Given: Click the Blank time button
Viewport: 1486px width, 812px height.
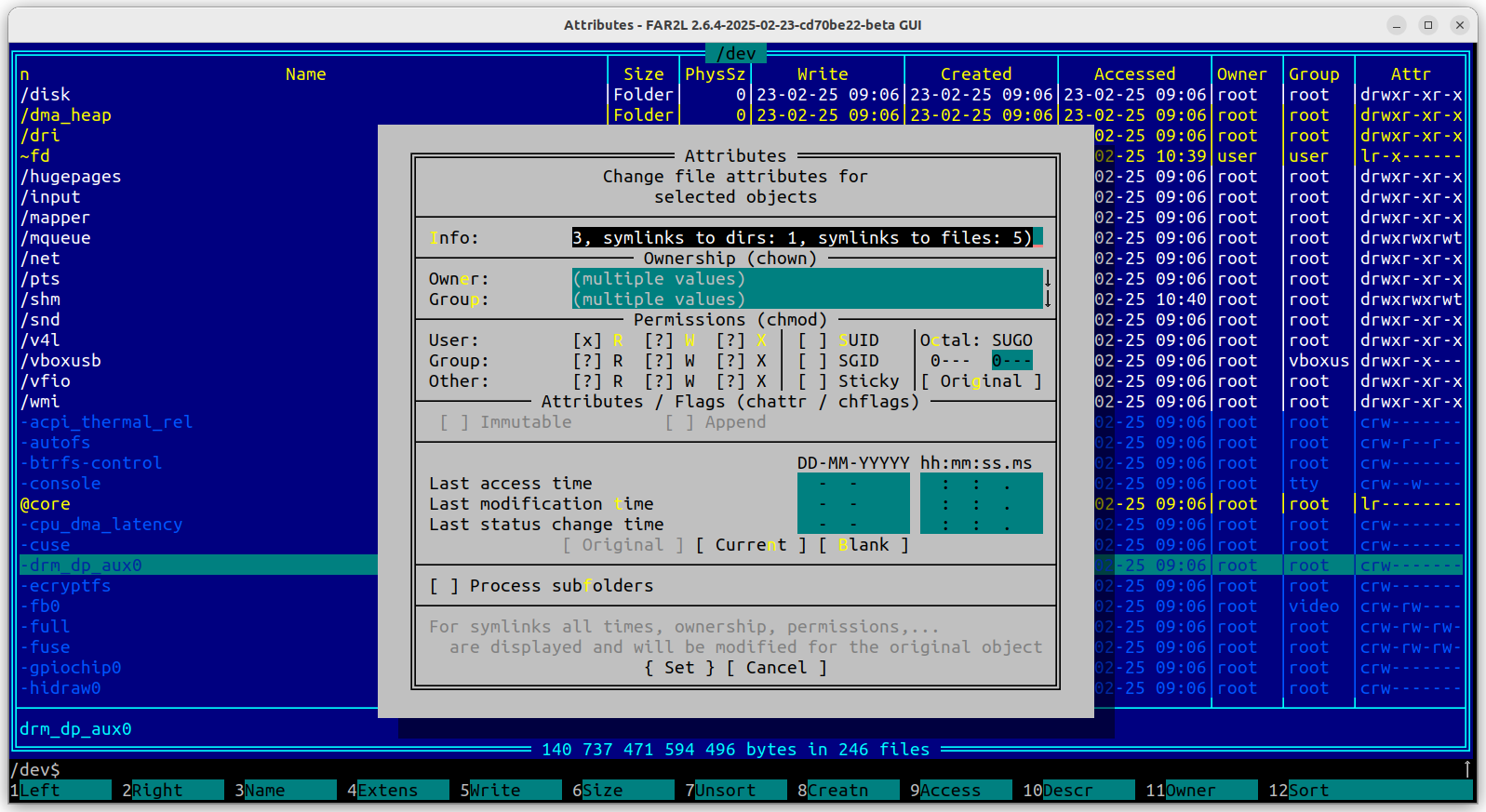Looking at the screenshot, I should [x=863, y=545].
